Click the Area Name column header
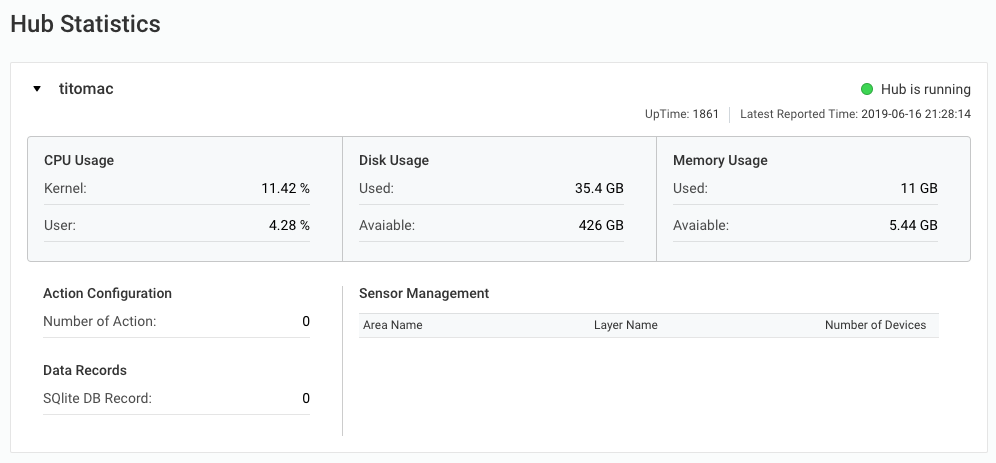 click(392, 325)
